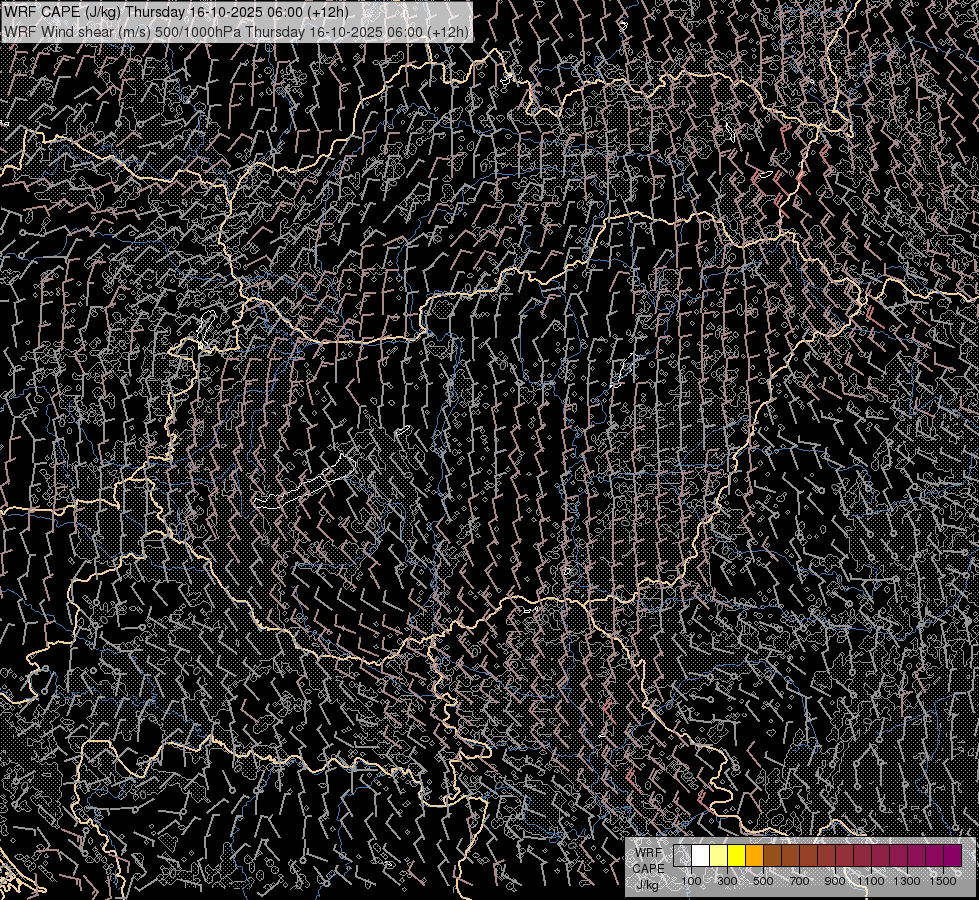Click the white swatch in CAPE legend
Viewport: 979px width, 900px height.
(x=701, y=855)
